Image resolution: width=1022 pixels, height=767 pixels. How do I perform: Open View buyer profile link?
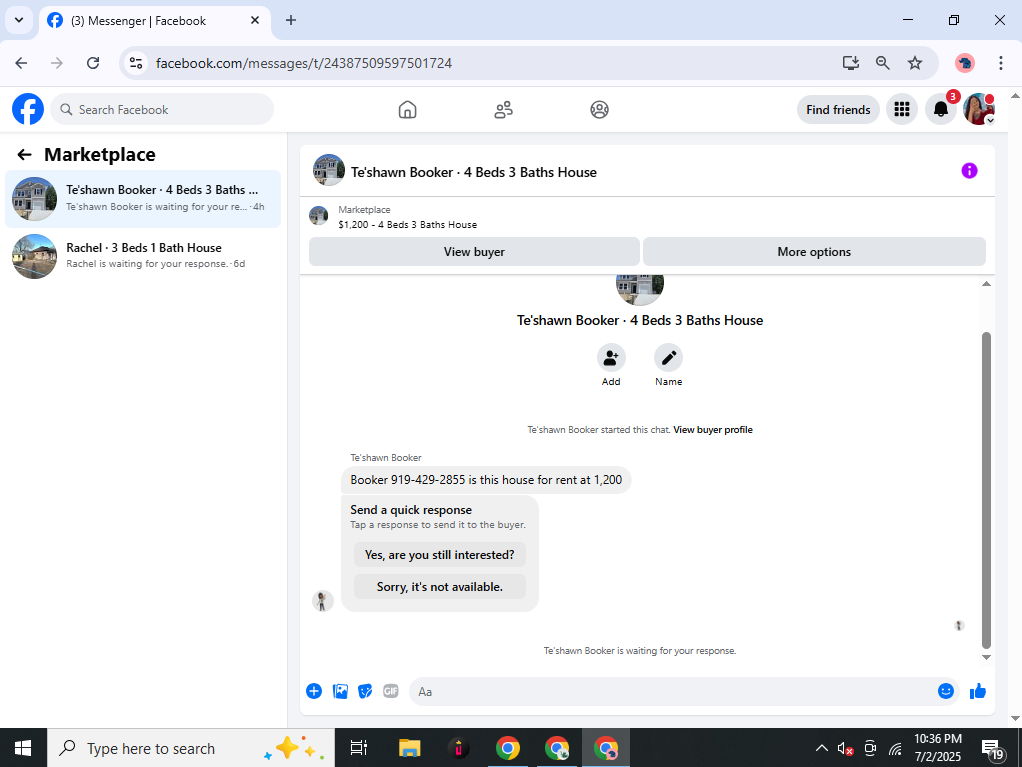click(712, 430)
